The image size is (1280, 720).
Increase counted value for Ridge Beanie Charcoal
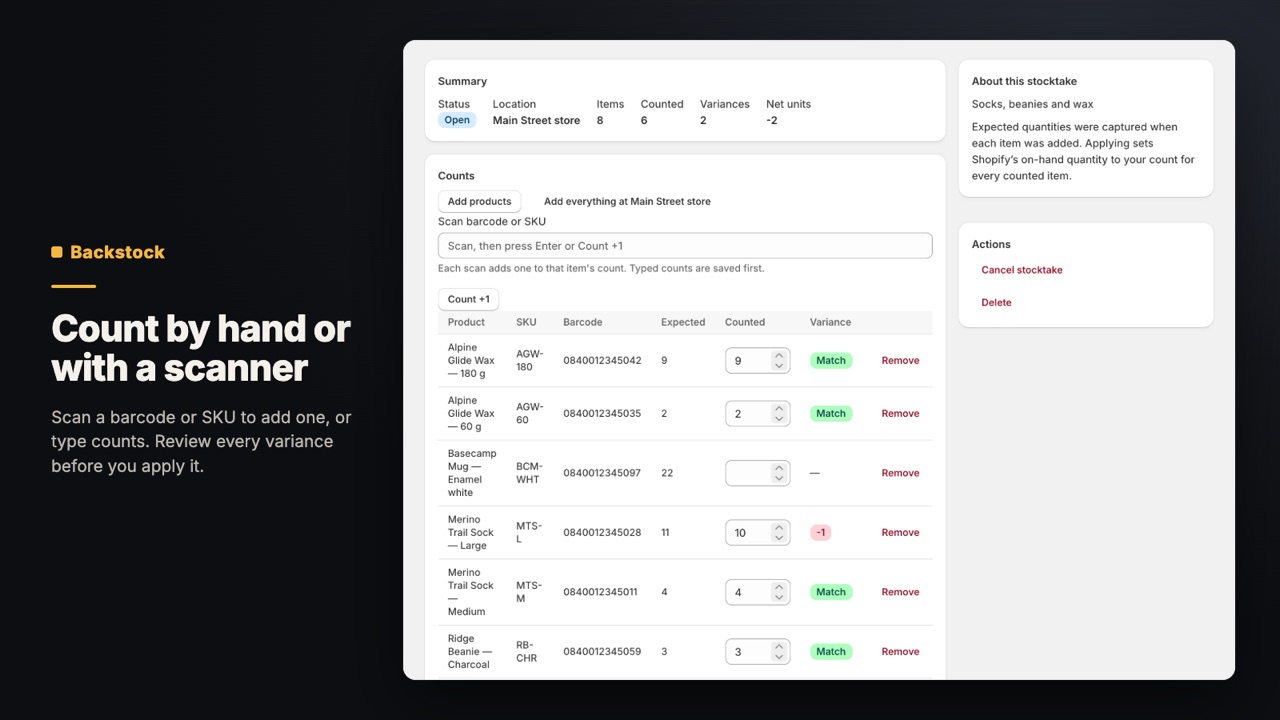[779, 646]
